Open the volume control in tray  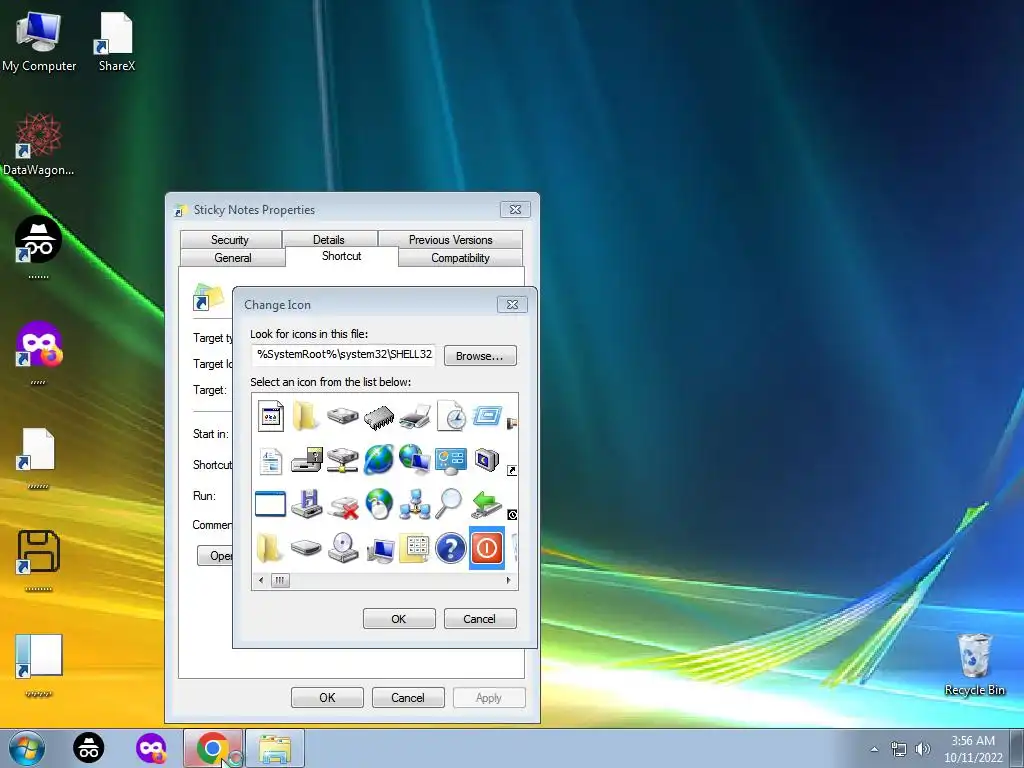[x=922, y=749]
